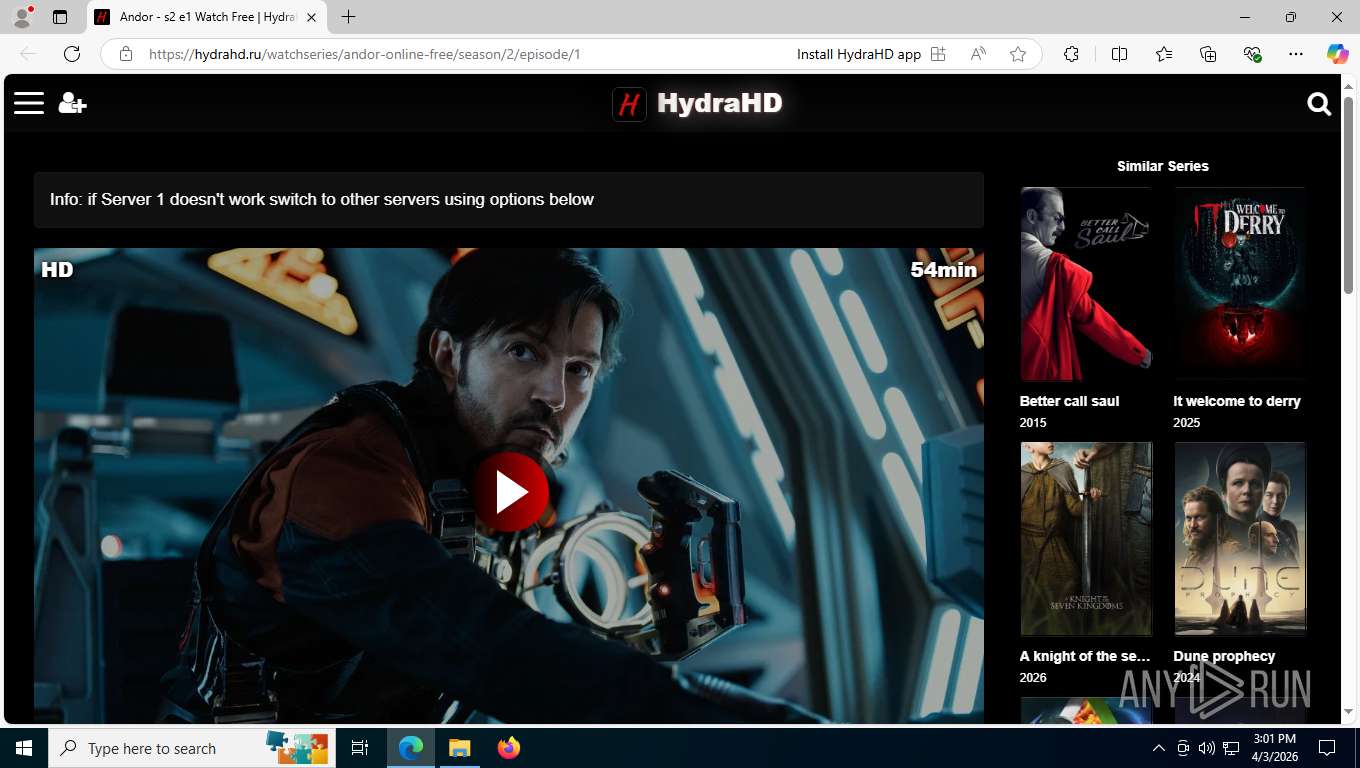Launch Copilot from the Edge toolbar
Image resolution: width=1360 pixels, height=768 pixels.
(x=1337, y=54)
